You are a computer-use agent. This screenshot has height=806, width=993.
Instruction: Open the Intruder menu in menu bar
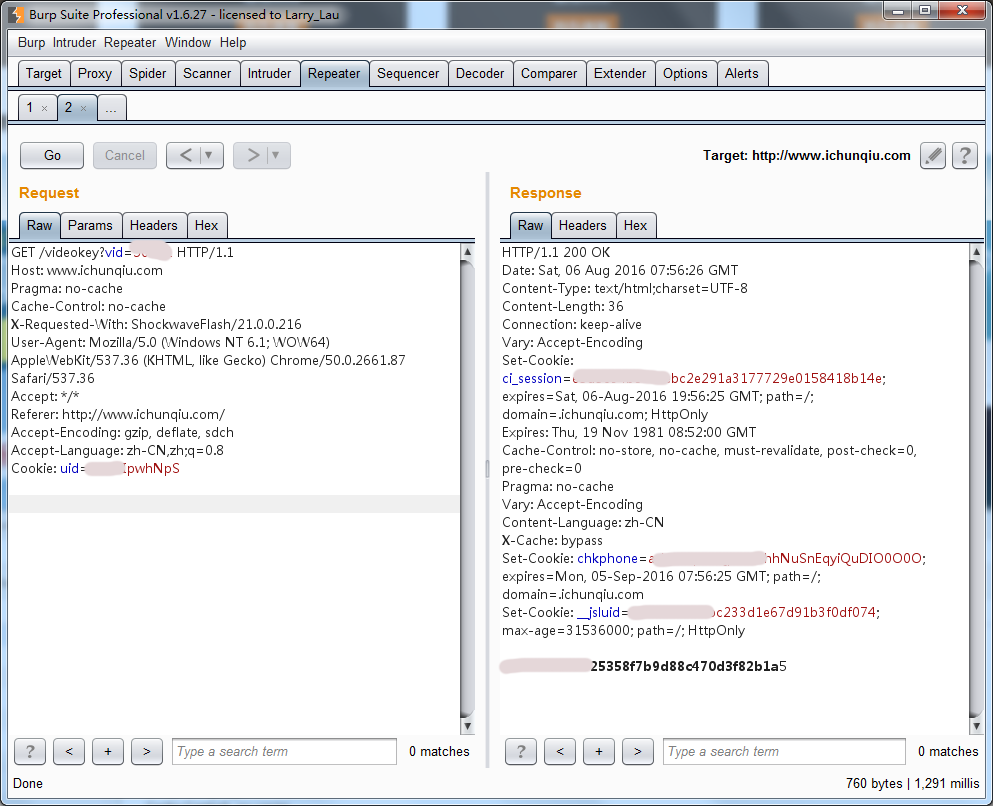[x=75, y=43]
